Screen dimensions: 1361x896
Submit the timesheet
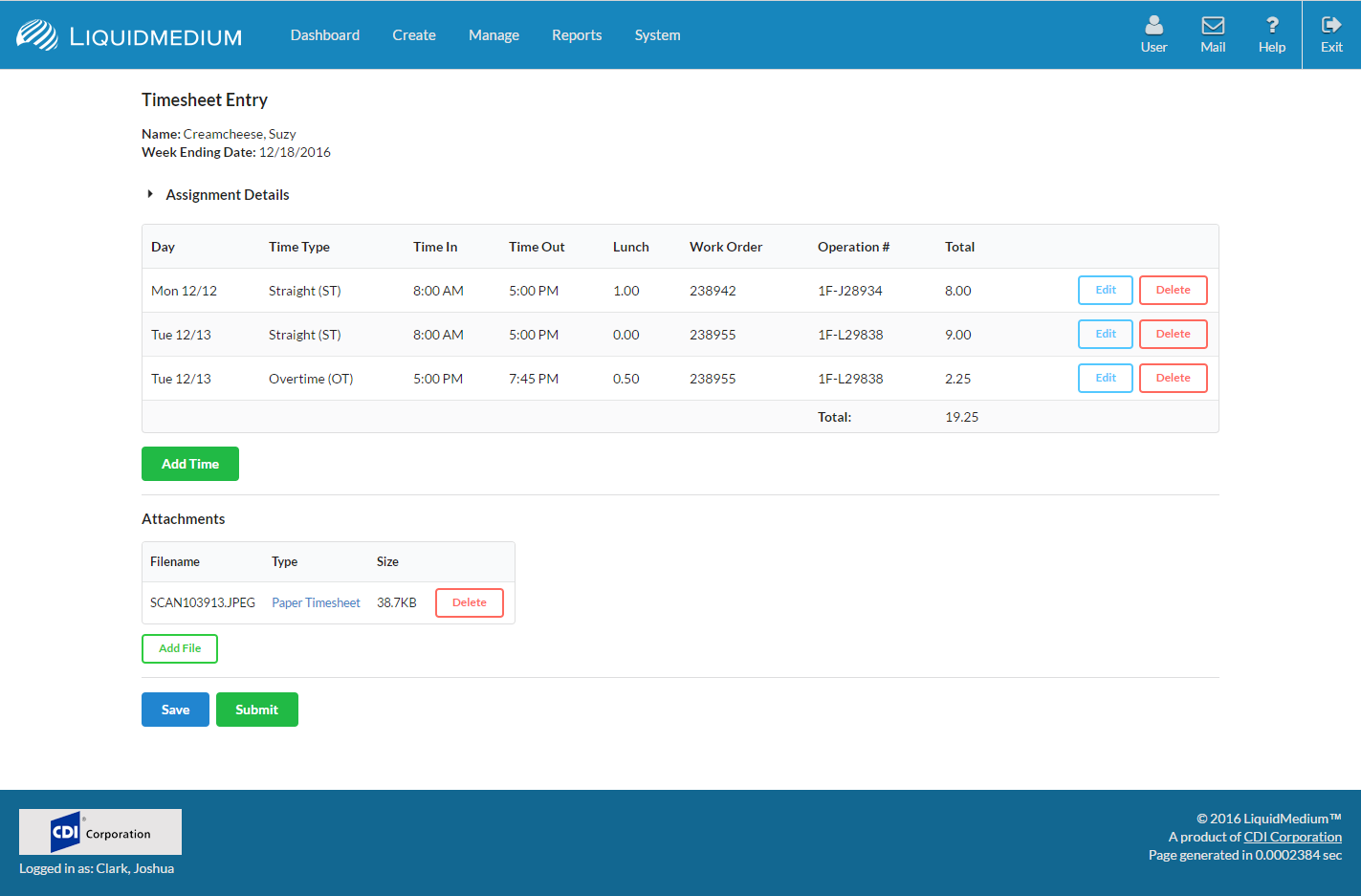(256, 710)
